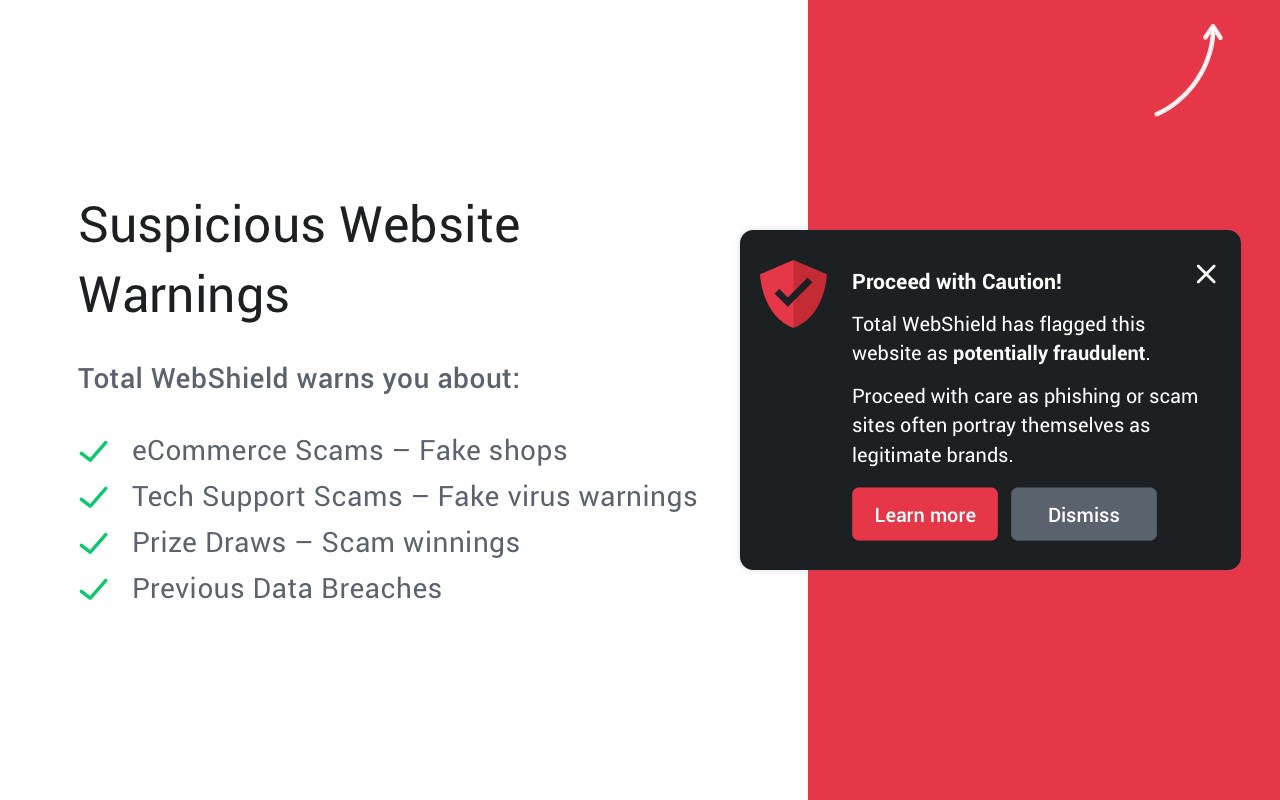Screen dimensions: 1280x800
Task: Click the phishing or scam sites paragraph
Action: point(1025,425)
